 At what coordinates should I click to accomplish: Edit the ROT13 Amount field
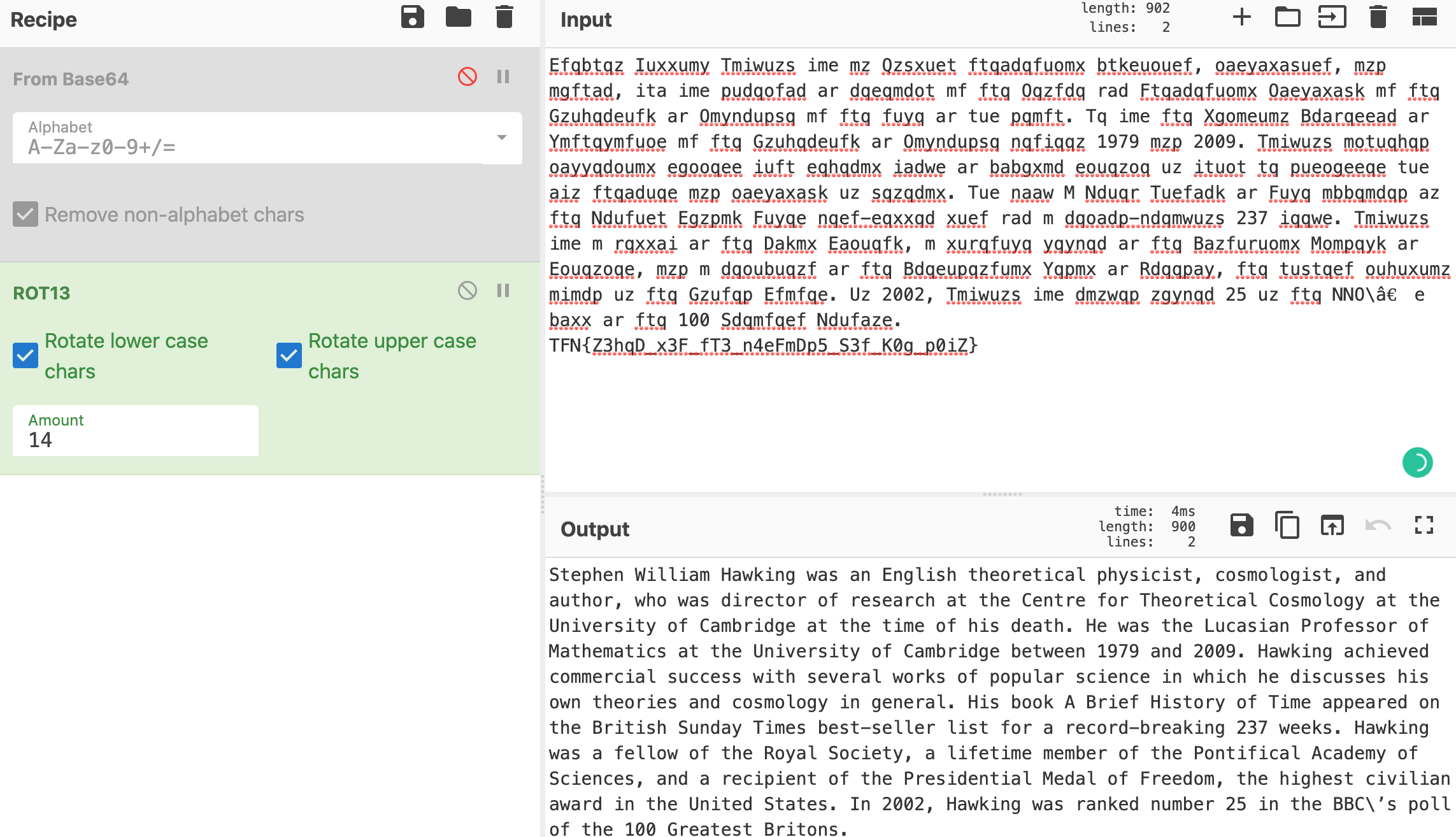pyautogui.click(x=135, y=440)
